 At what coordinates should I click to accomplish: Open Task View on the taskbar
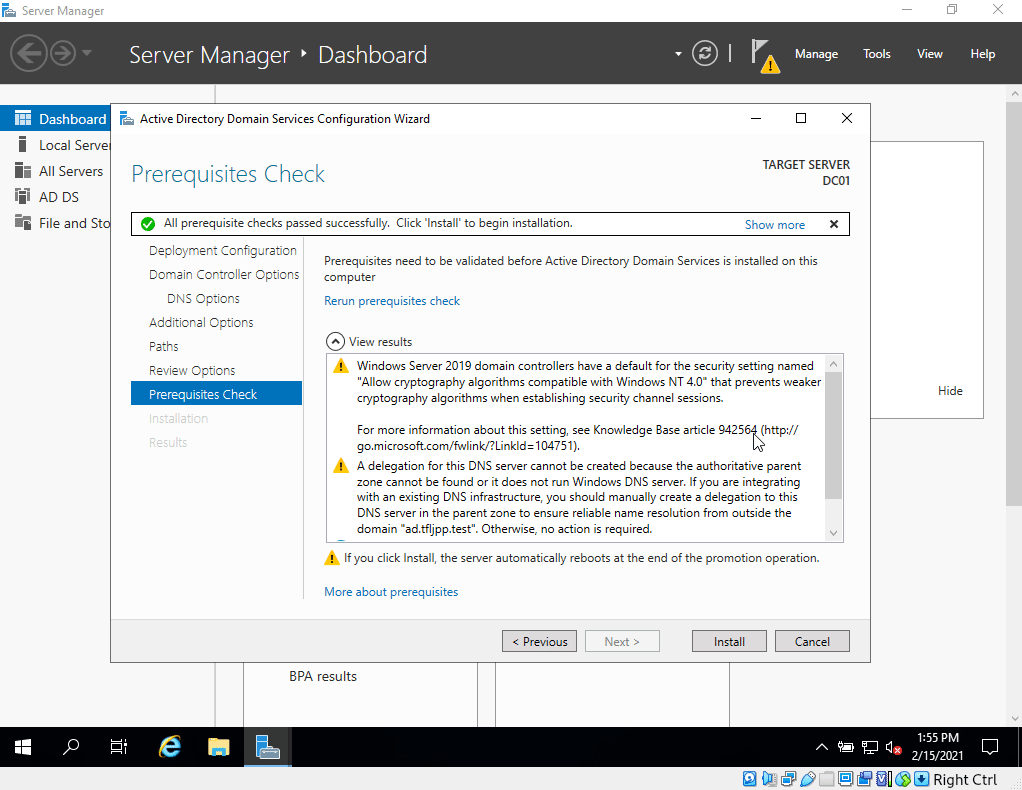click(x=119, y=747)
